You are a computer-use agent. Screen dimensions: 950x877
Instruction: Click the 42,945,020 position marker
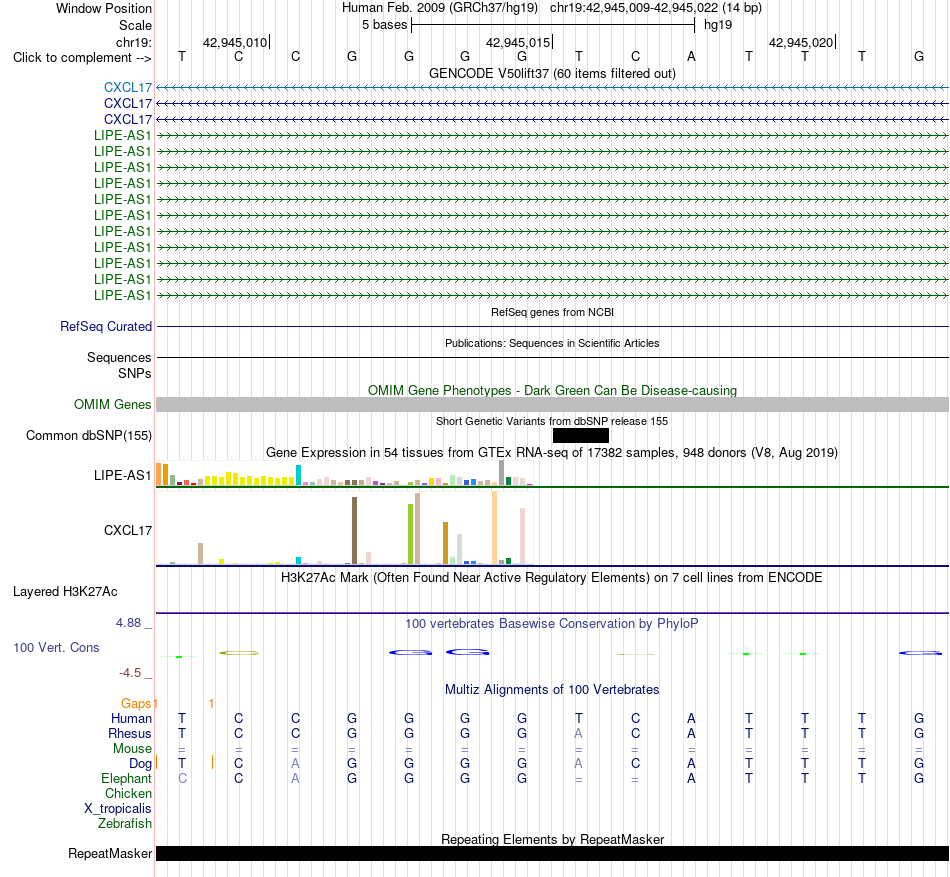801,42
